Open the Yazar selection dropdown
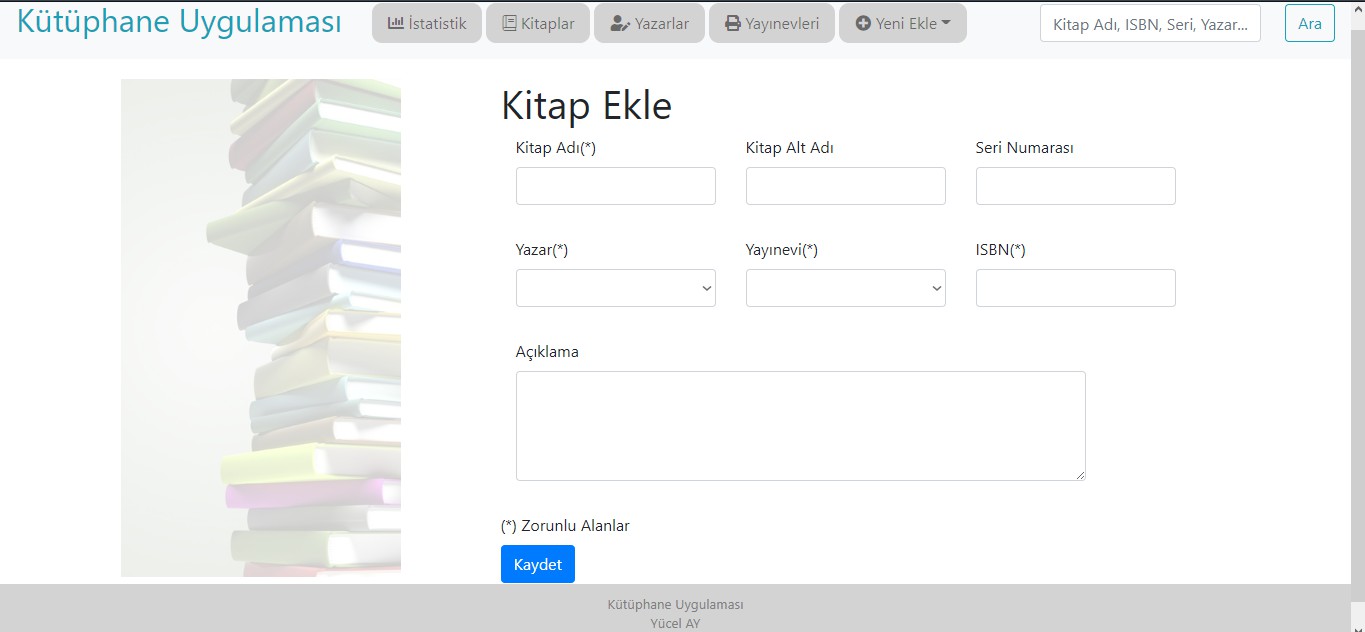 (615, 288)
